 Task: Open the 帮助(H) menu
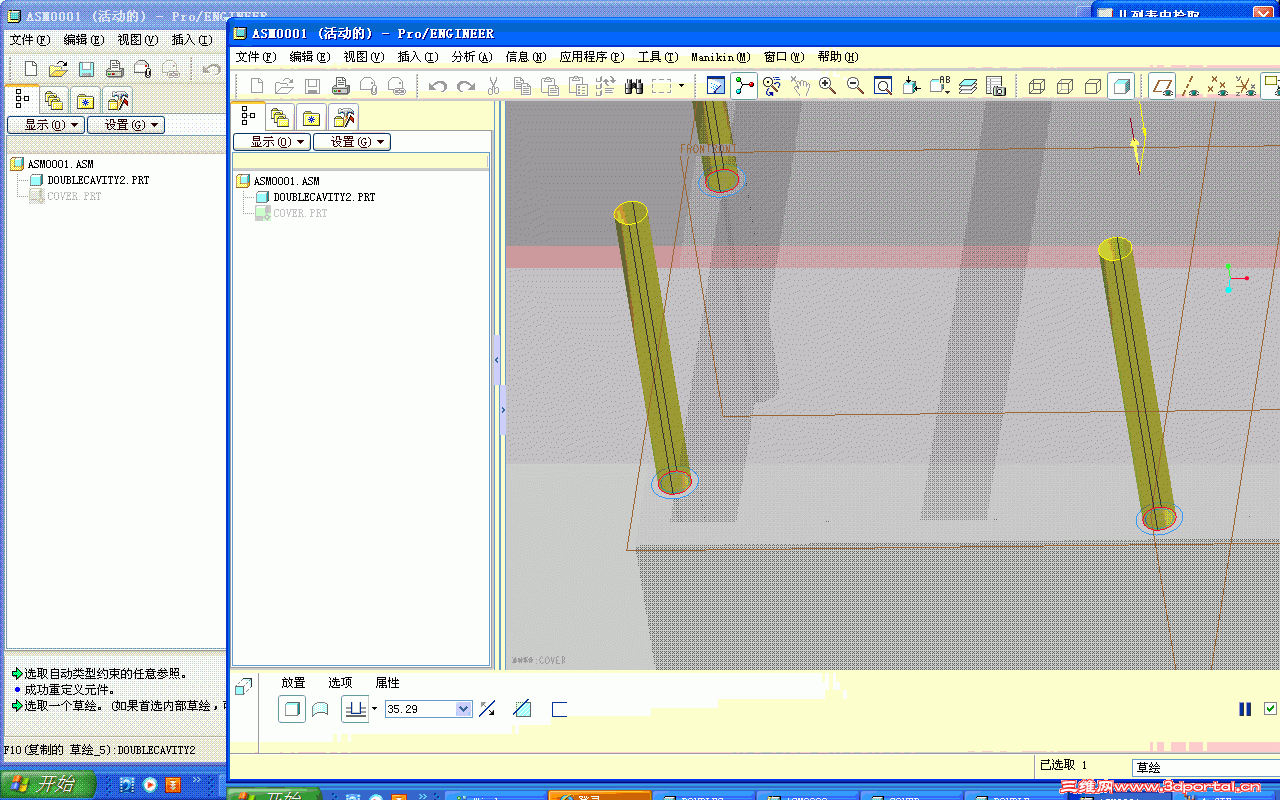(x=838, y=57)
